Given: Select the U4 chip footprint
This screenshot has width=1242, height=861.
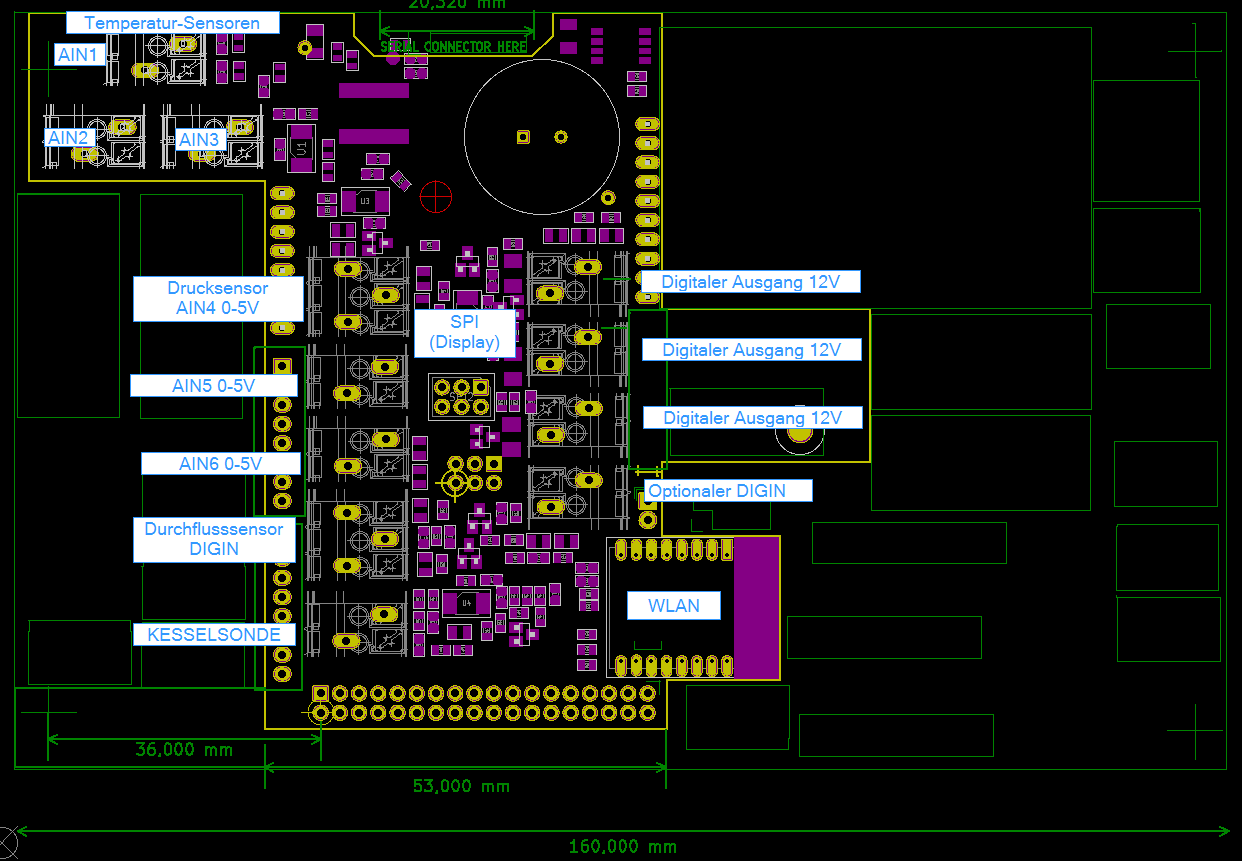Looking at the screenshot, I should coord(465,603).
